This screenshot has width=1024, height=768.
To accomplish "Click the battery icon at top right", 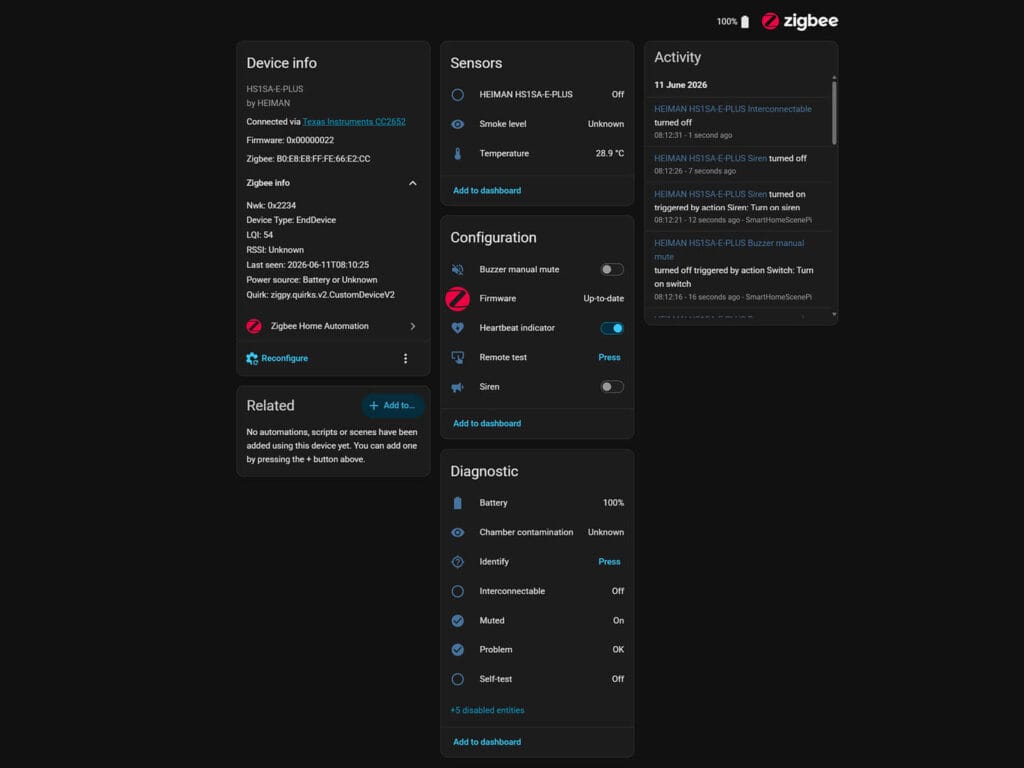I will (745, 22).
